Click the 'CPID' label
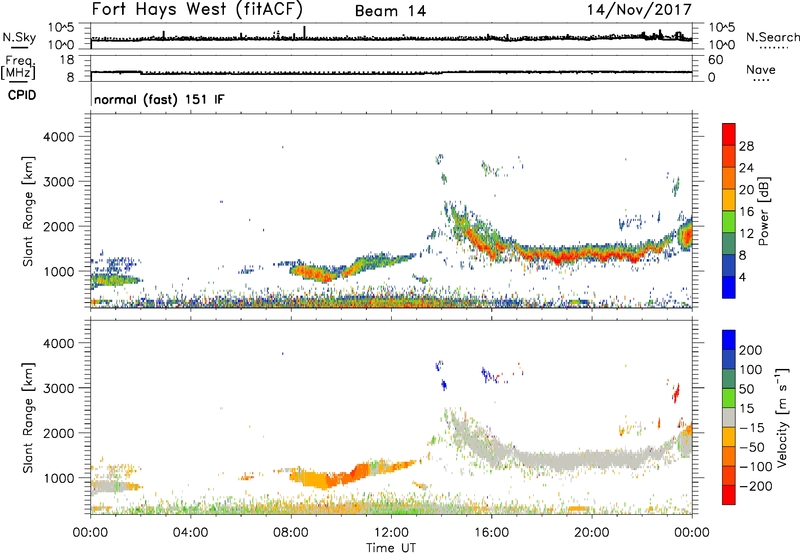This screenshot has width=800, height=554. click(x=22, y=95)
